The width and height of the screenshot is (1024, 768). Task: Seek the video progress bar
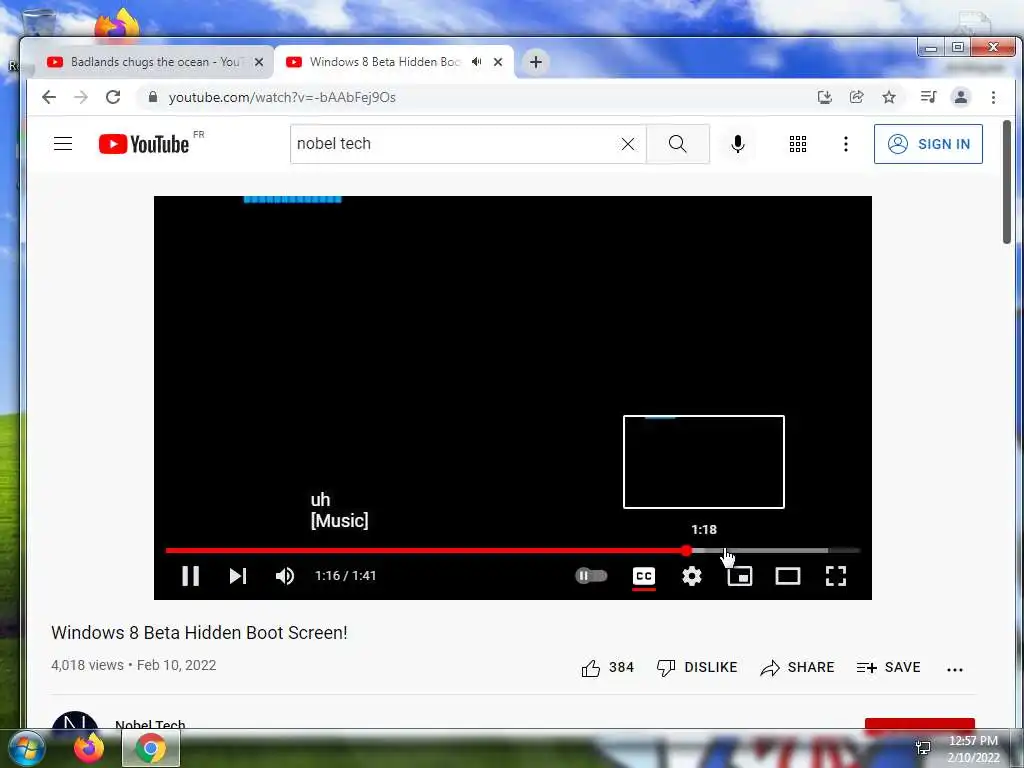[513, 551]
